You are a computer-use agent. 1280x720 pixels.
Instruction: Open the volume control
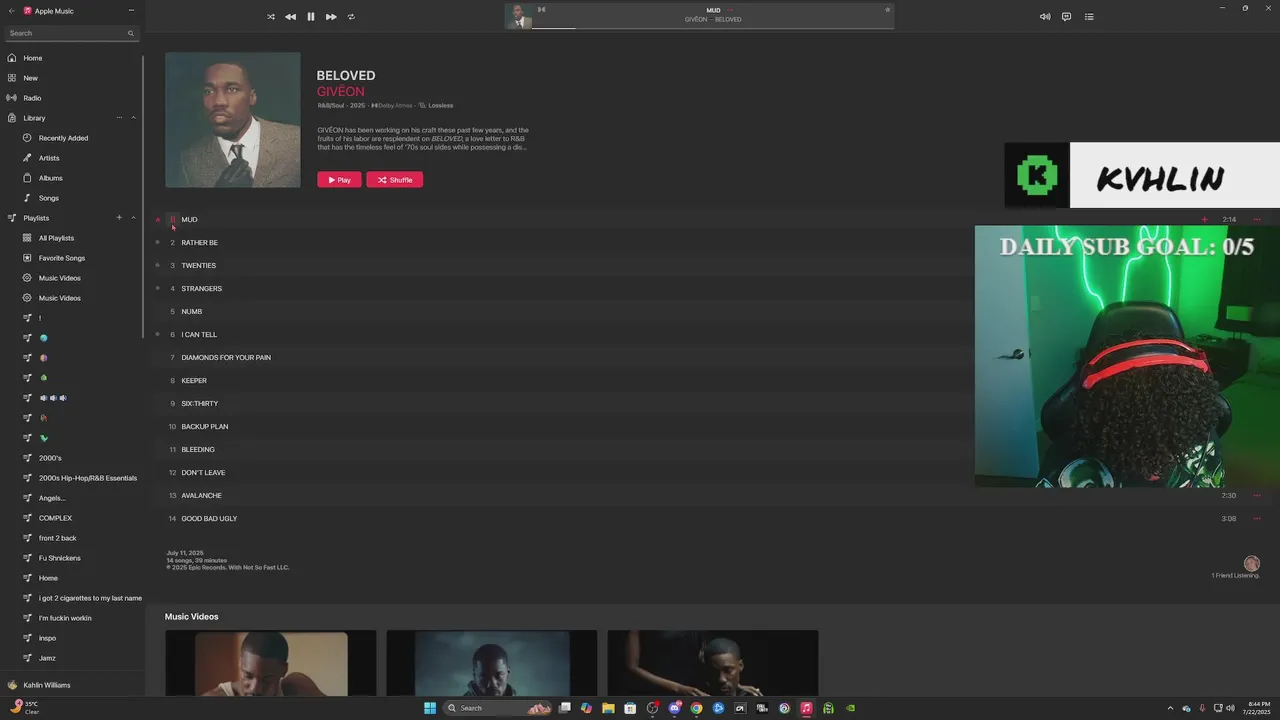(x=1045, y=17)
